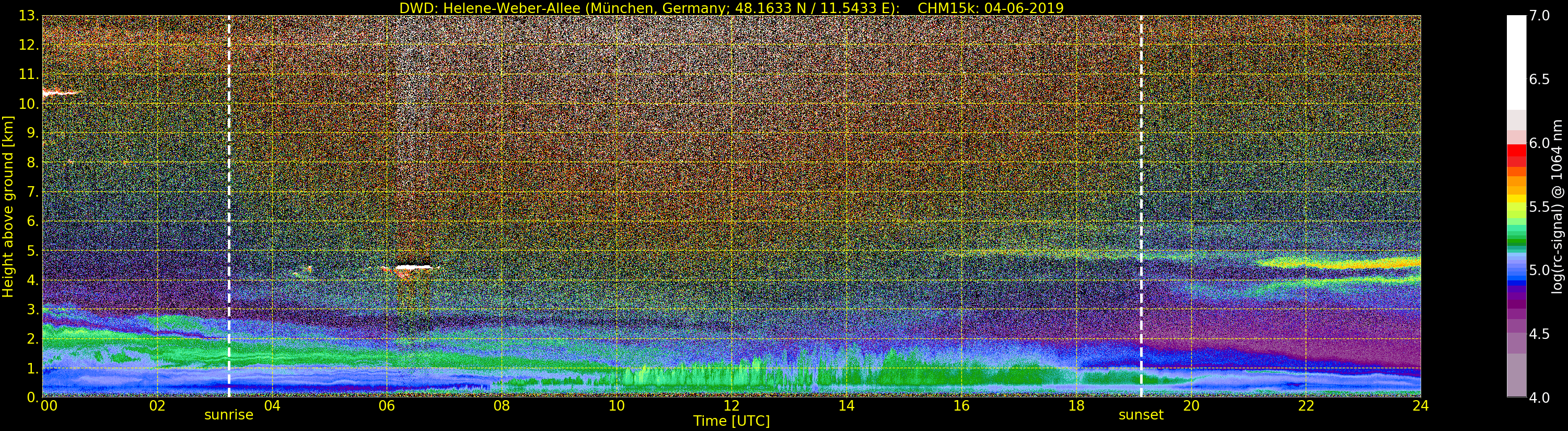This screenshot has width=1568, height=431.
Task: Click the '6.5' colorbar tick label
Action: [x=1539, y=80]
